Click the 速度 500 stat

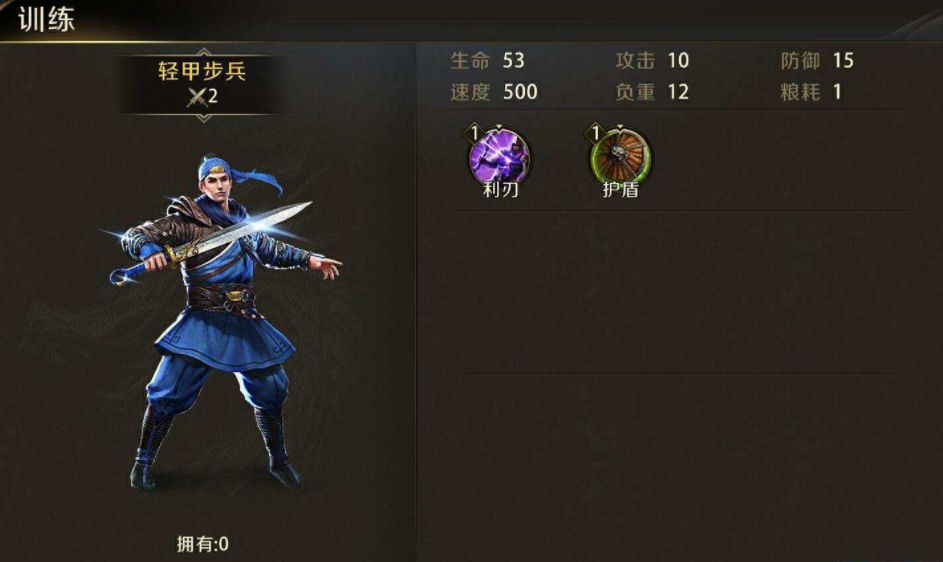[494, 92]
